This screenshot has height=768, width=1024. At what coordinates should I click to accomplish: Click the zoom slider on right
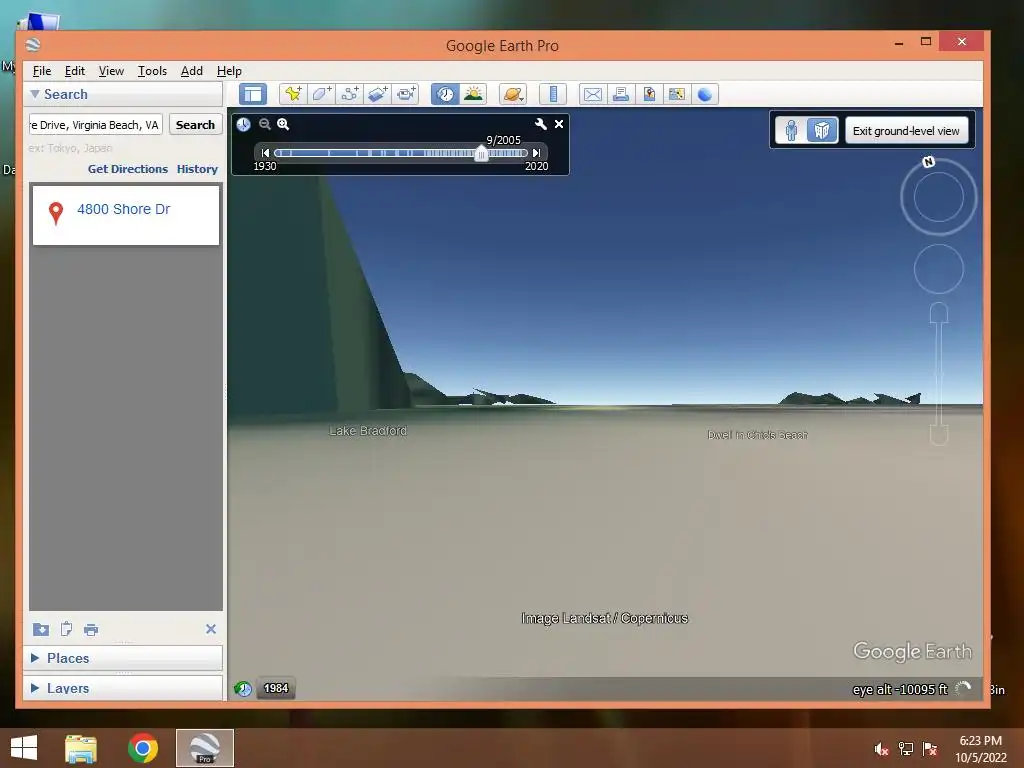pyautogui.click(x=939, y=374)
